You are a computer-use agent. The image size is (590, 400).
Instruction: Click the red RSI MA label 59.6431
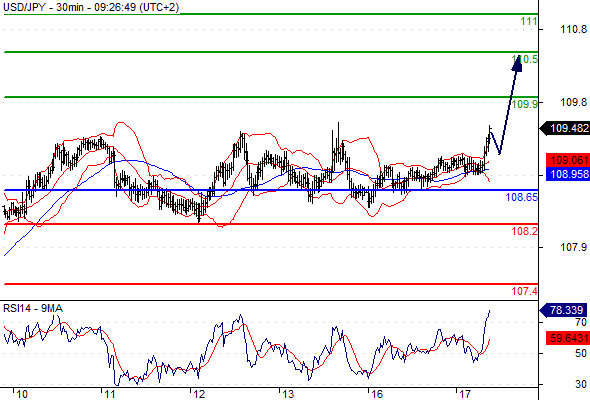(568, 338)
